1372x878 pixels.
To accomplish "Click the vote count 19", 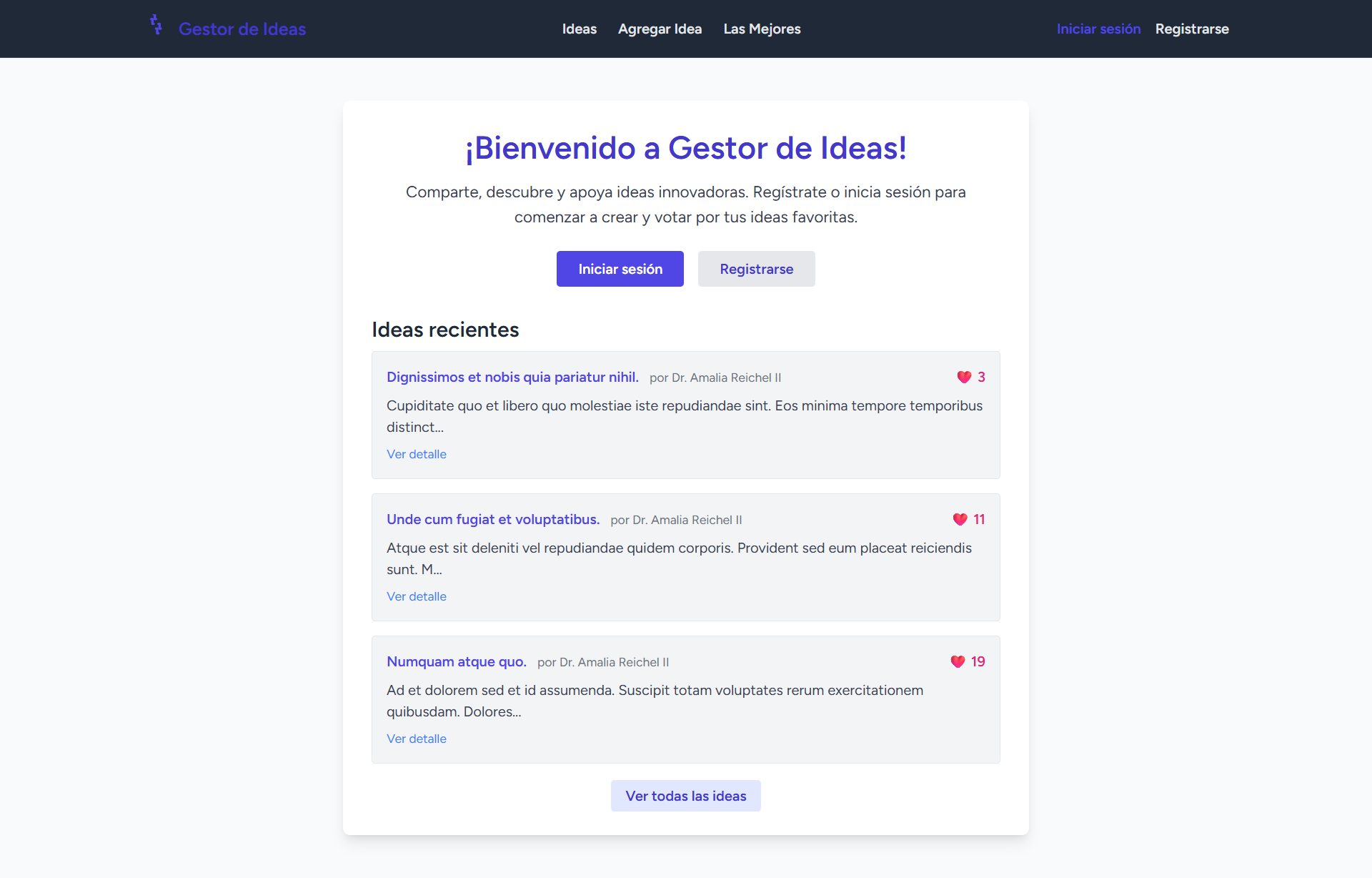I will coord(978,661).
